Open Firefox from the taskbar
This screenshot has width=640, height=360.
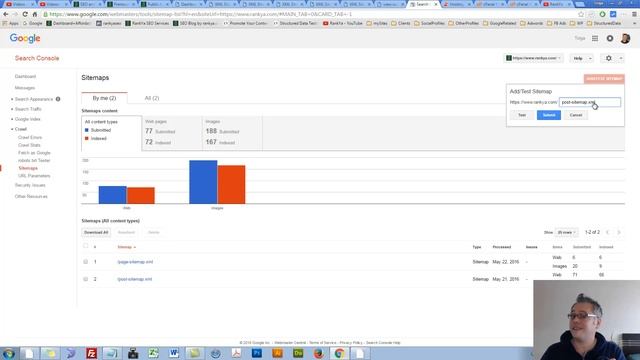318,353
